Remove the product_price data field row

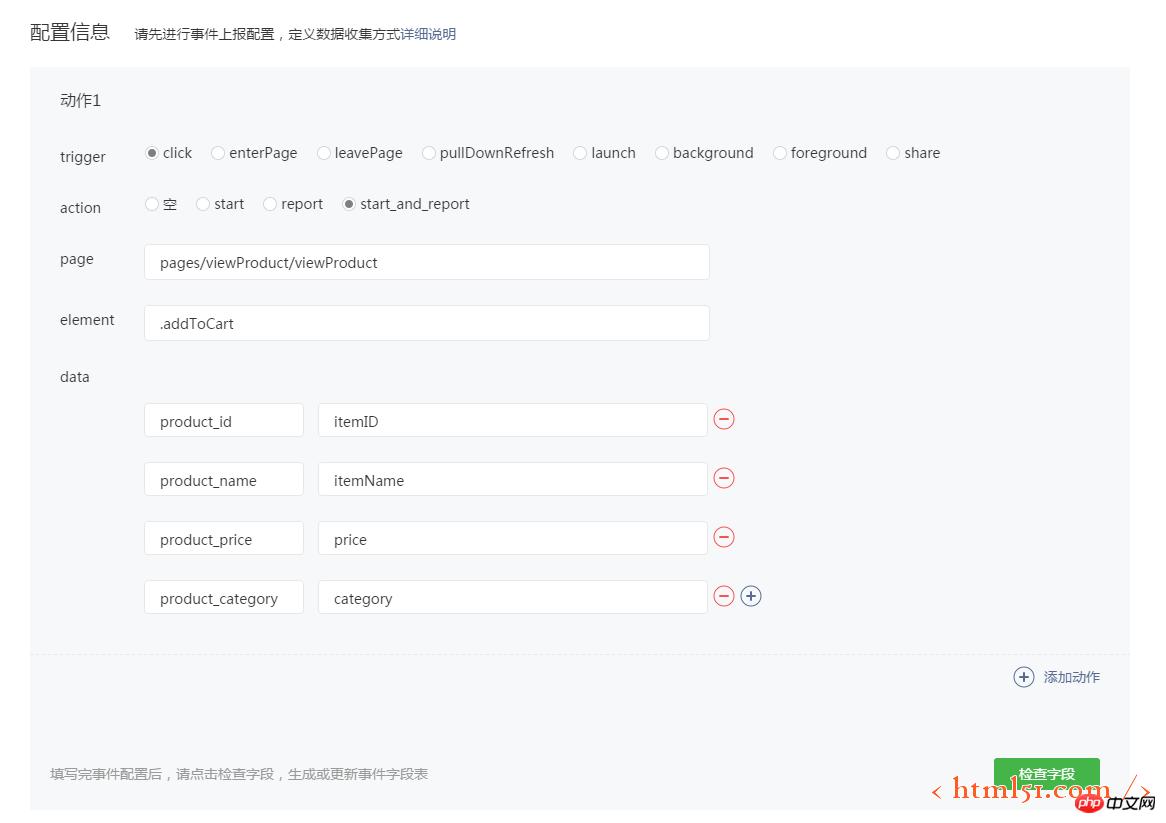click(724, 537)
